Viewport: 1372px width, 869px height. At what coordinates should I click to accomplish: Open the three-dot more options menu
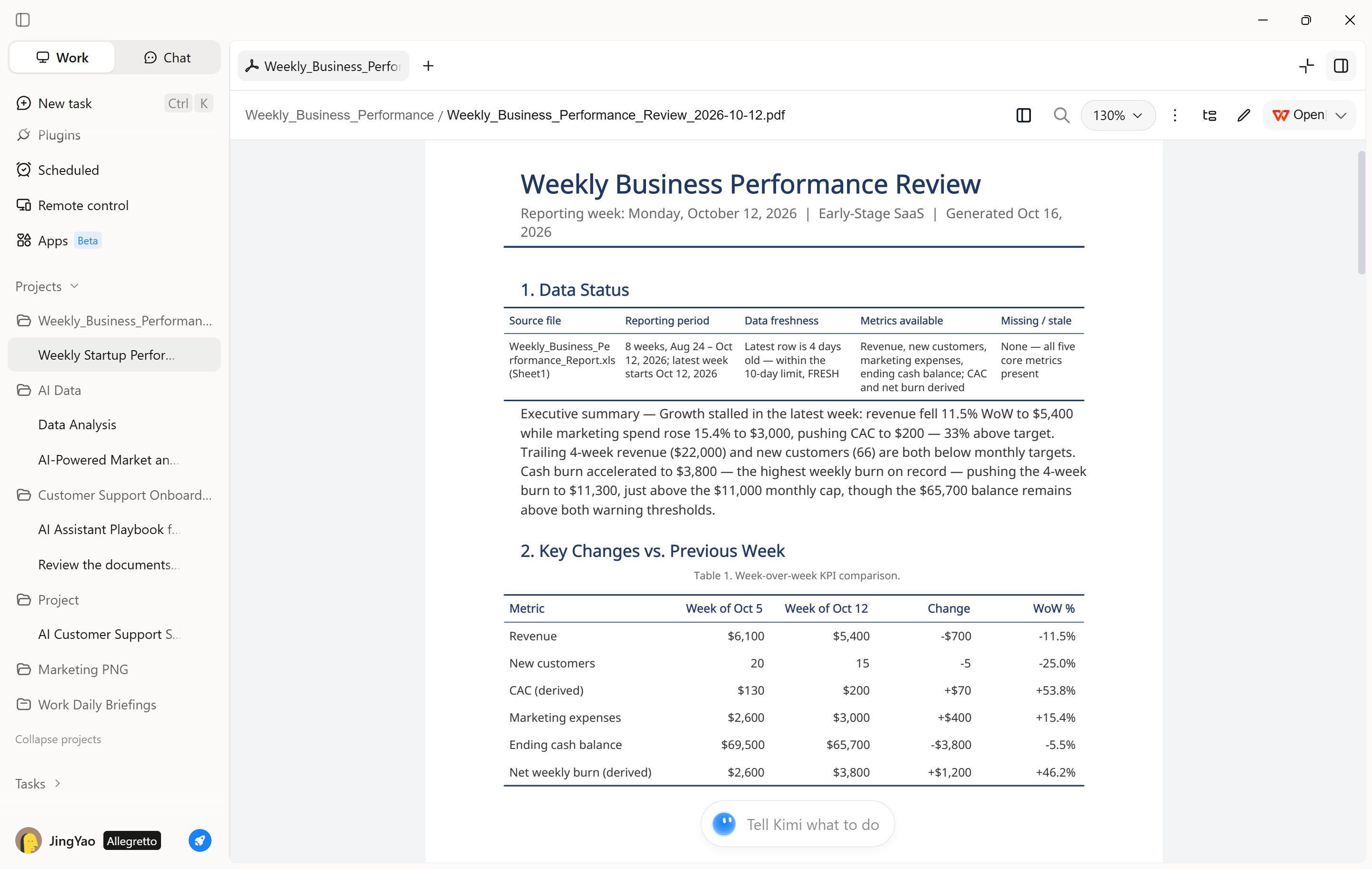[1175, 115]
